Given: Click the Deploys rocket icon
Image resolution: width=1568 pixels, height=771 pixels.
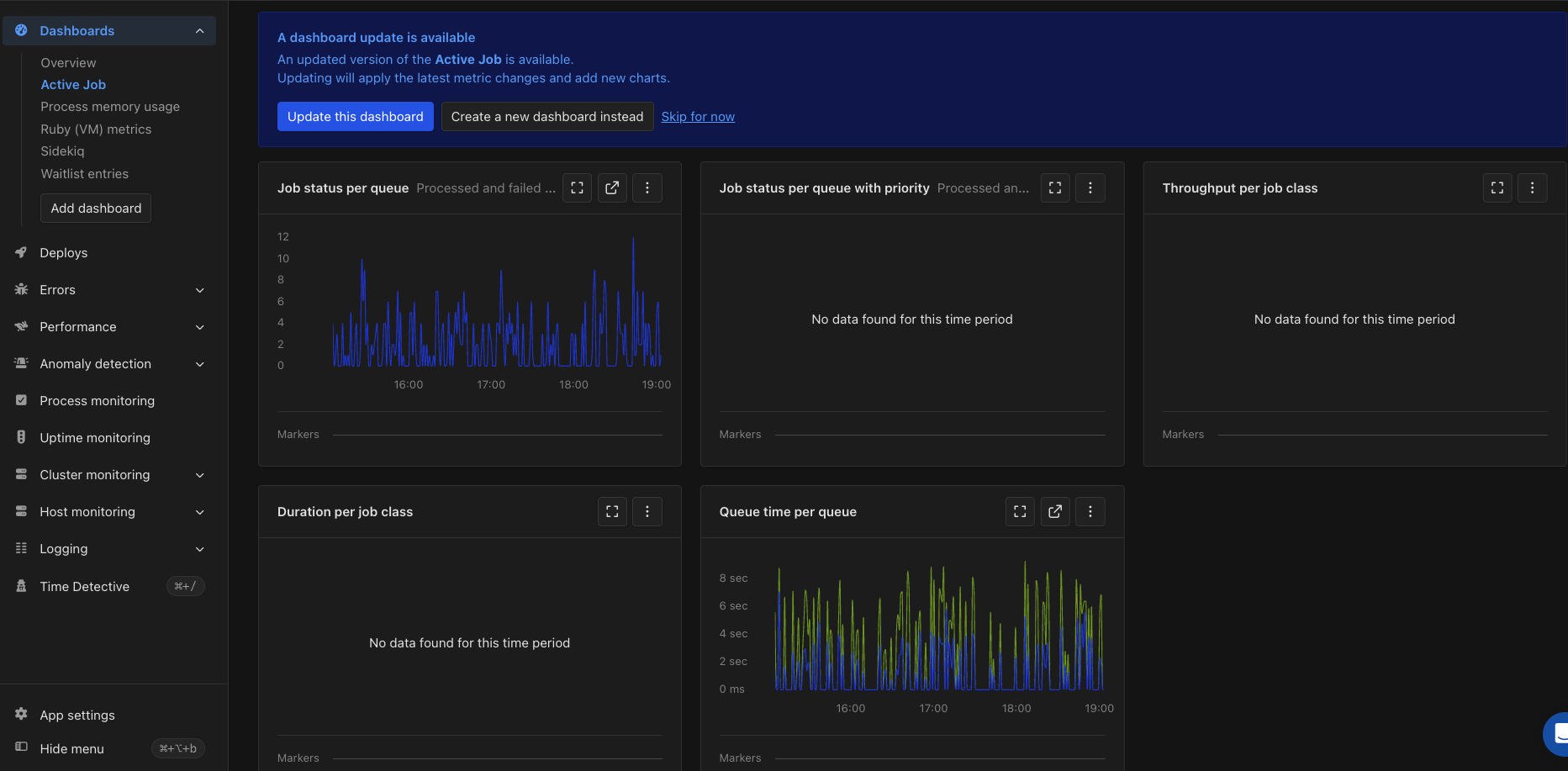Looking at the screenshot, I should tap(21, 252).
